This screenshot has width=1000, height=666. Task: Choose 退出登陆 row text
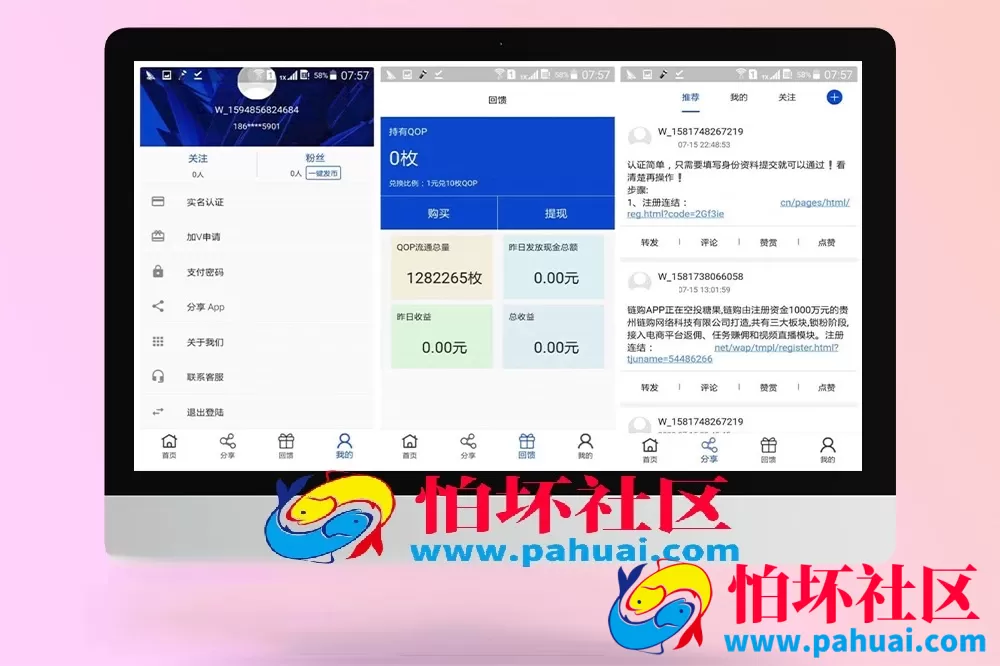[x=205, y=412]
